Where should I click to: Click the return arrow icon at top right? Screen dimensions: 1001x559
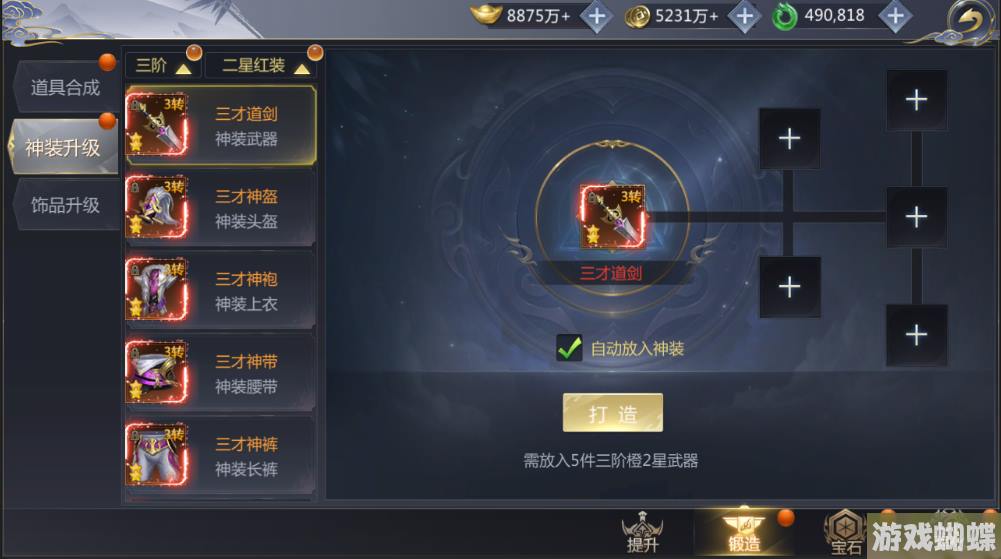tap(969, 20)
